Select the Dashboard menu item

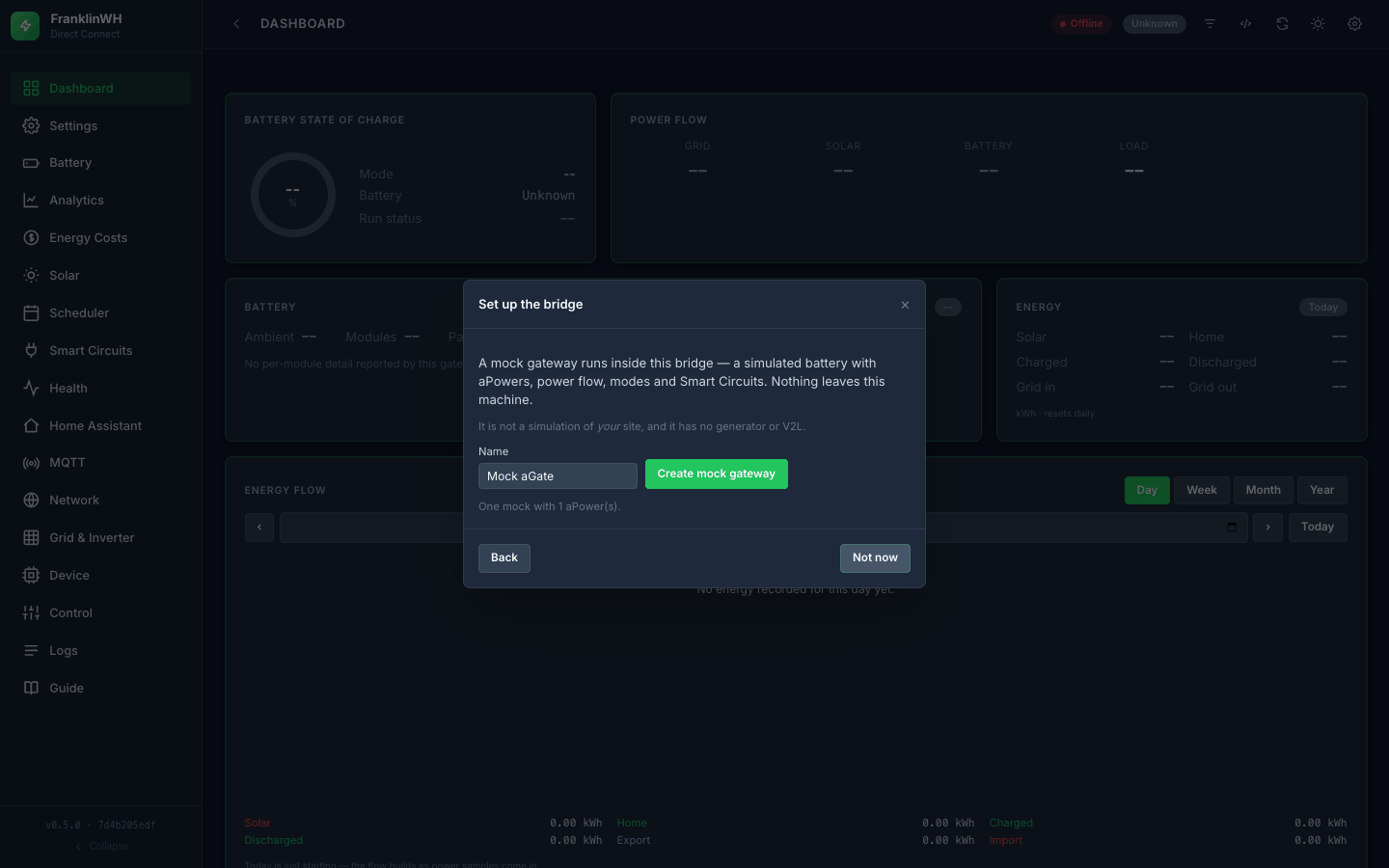(101, 88)
